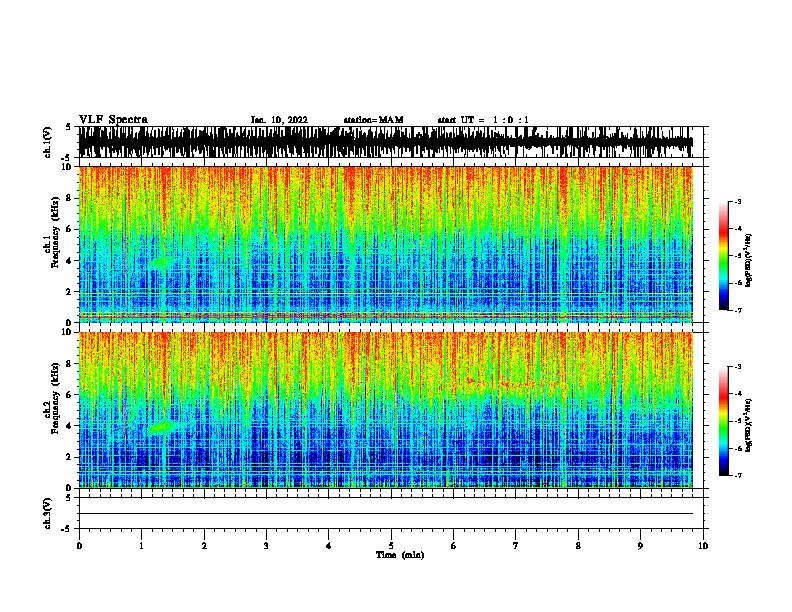Screen dimensions: 792x612
Task: Click time axis tick label "7"
Action: point(516,546)
